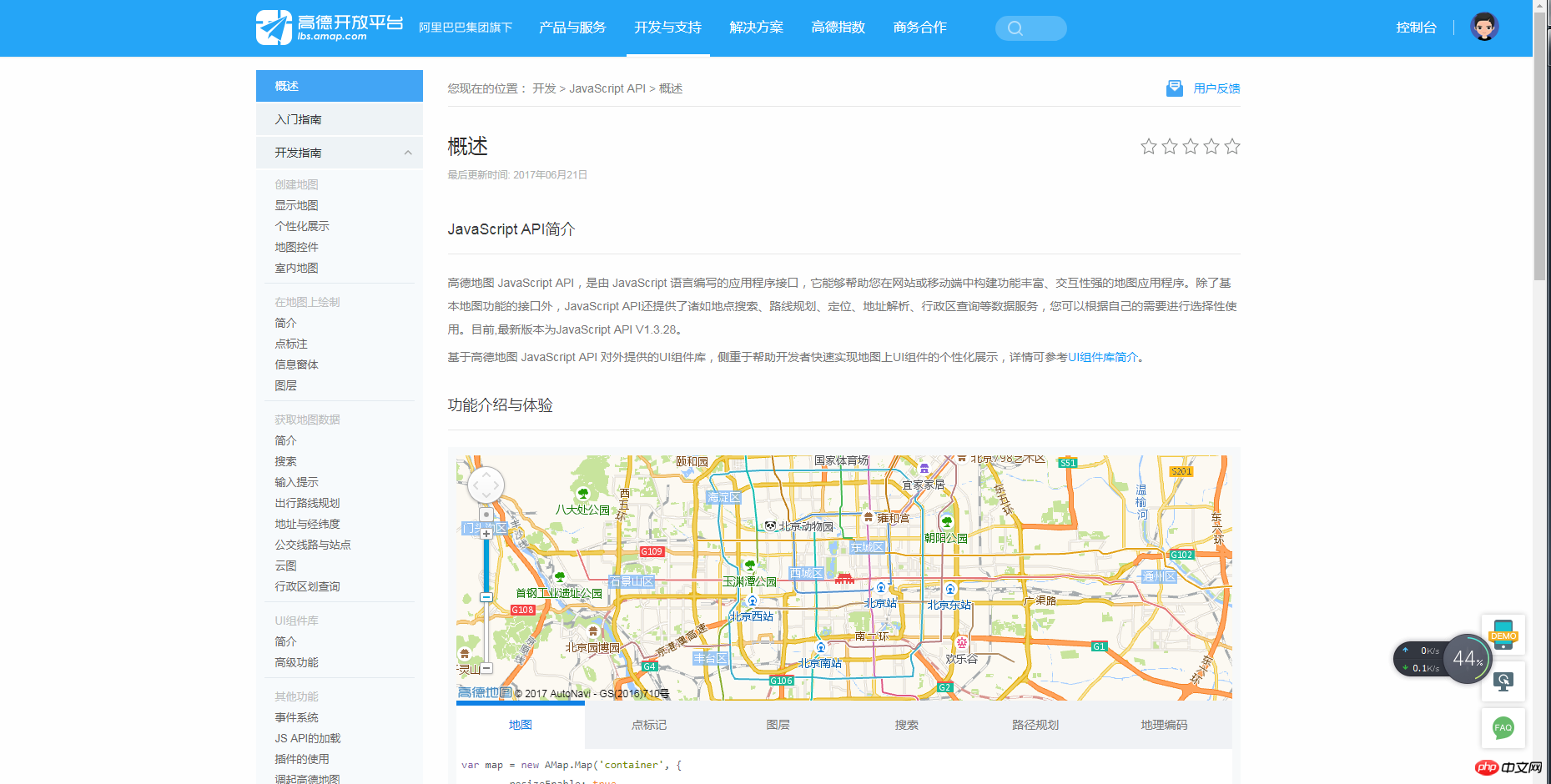Open the 开发与支持 nav menu

click(x=667, y=28)
